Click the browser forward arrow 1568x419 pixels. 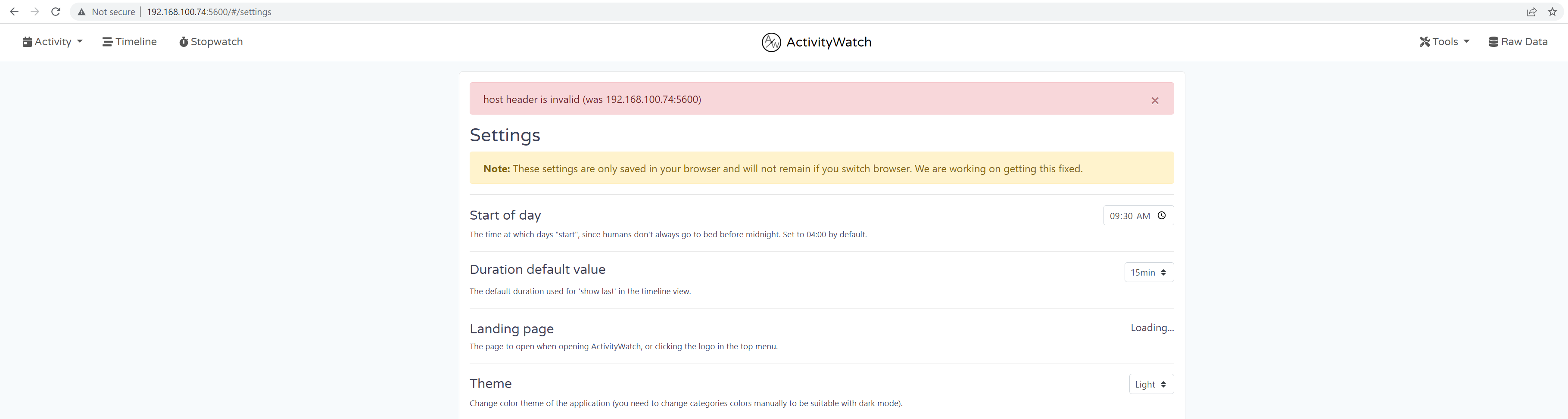[x=35, y=12]
